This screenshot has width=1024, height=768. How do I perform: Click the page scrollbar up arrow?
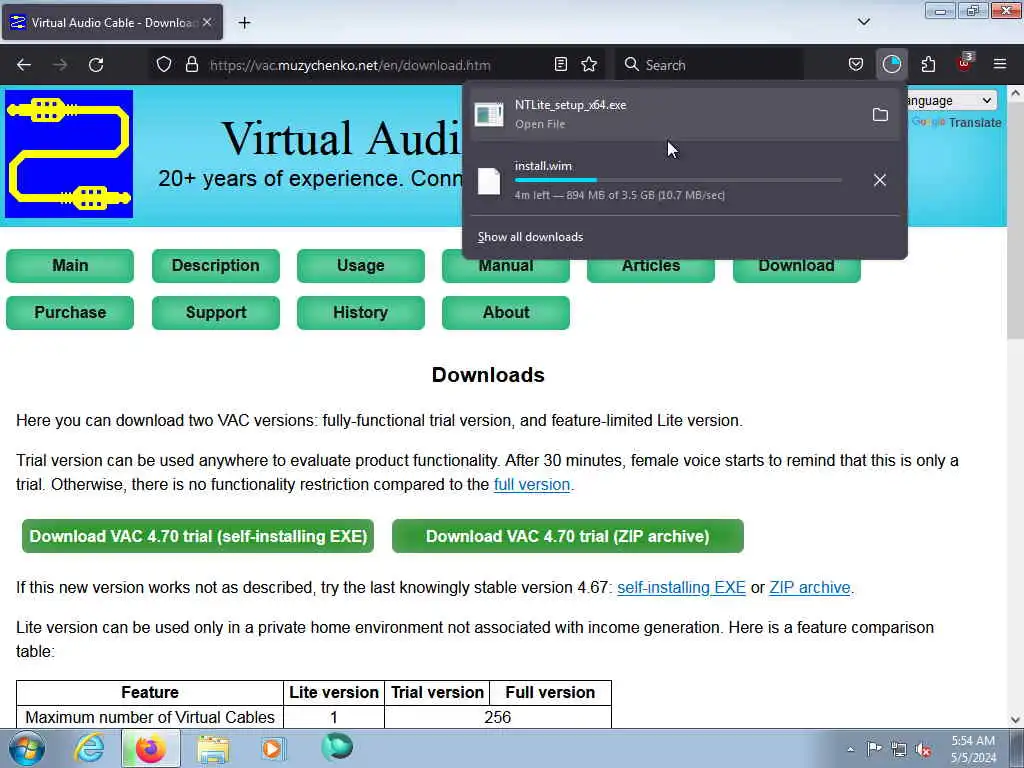1015,93
